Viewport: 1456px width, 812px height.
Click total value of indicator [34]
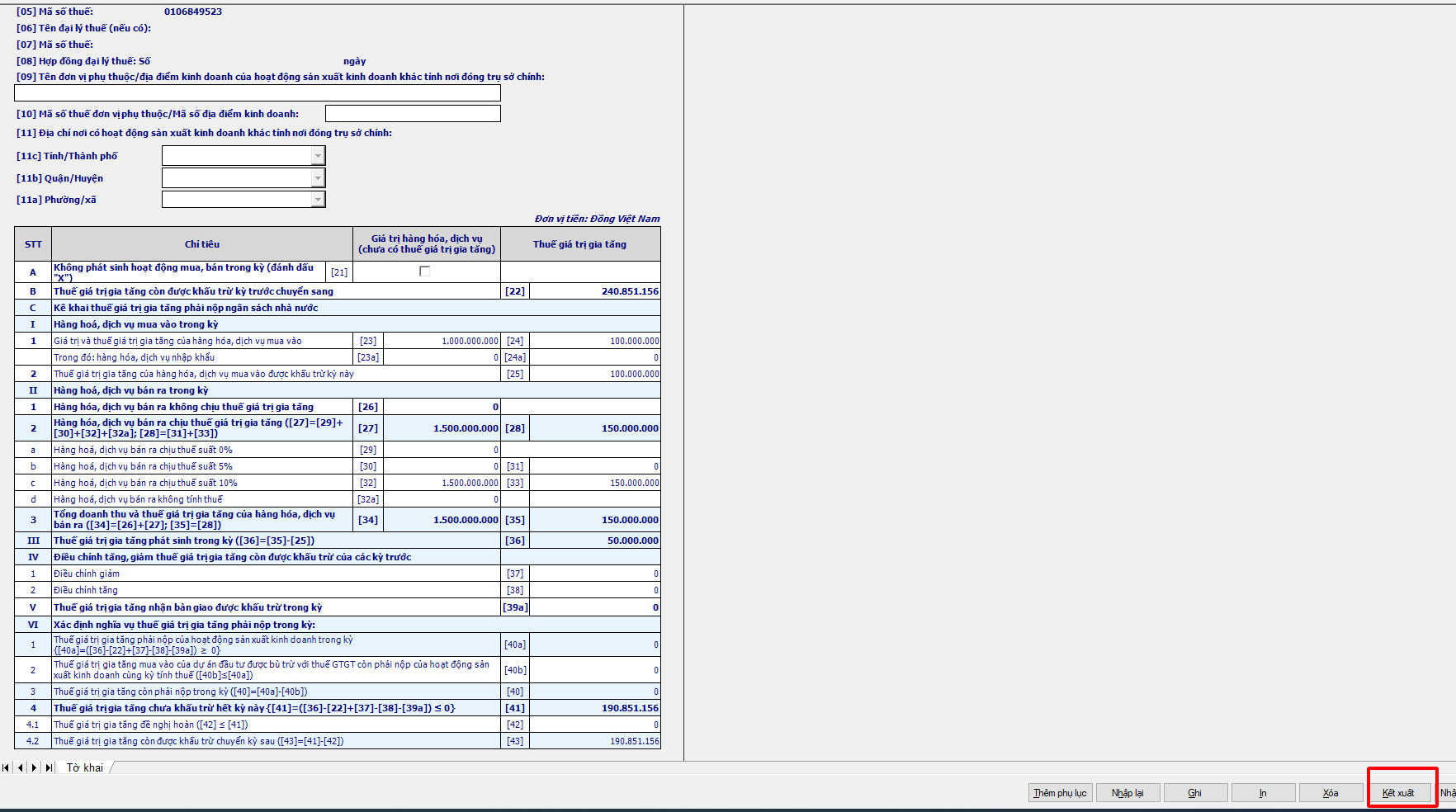click(442, 520)
